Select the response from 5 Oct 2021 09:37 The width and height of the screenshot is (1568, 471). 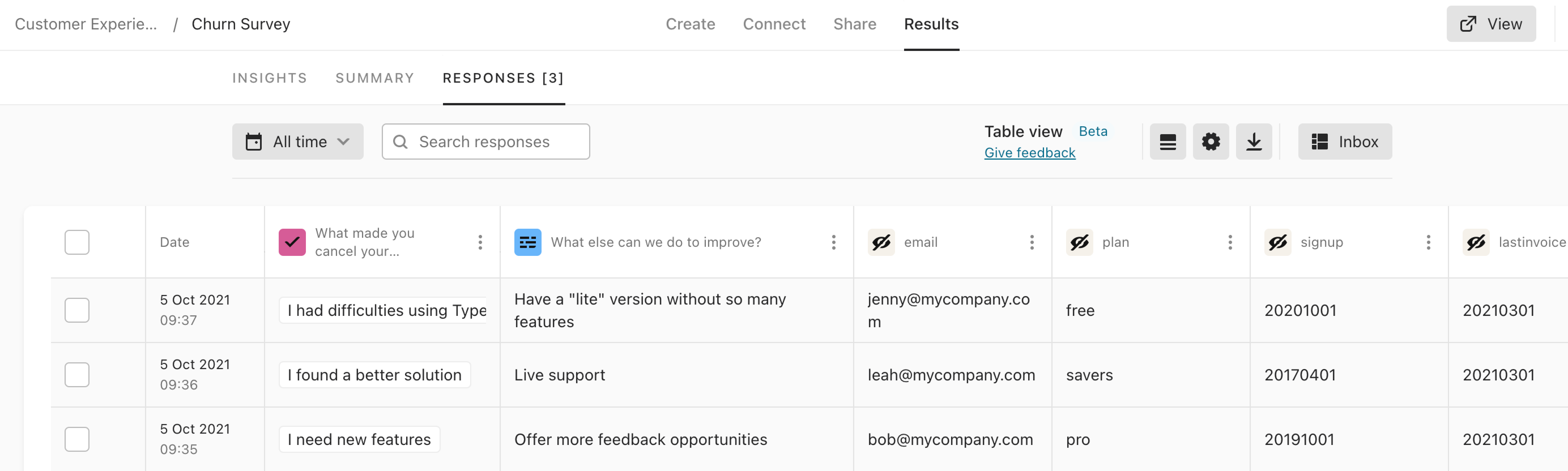(x=77, y=310)
